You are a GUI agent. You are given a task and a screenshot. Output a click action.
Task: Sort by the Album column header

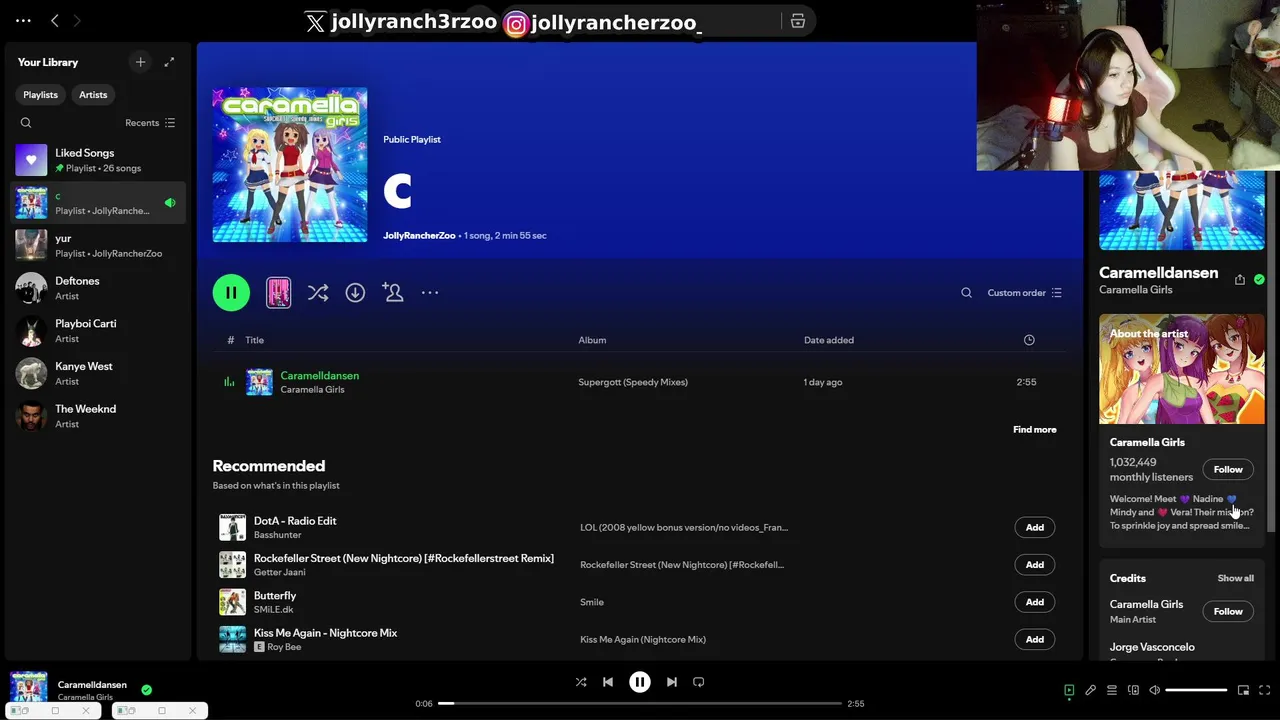(592, 340)
